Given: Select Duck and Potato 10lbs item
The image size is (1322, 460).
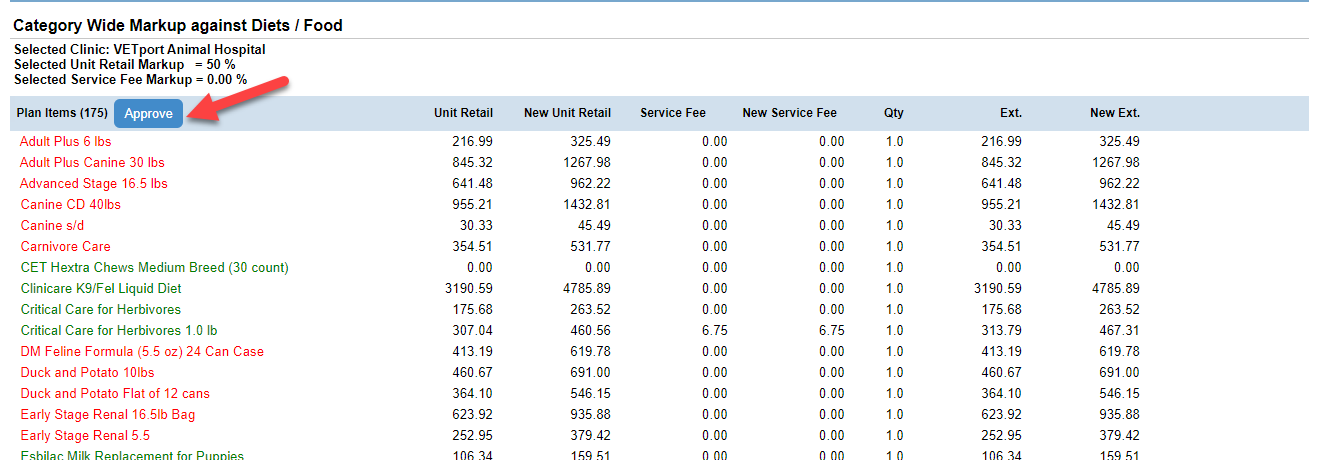Looking at the screenshot, I should (x=87, y=373).
